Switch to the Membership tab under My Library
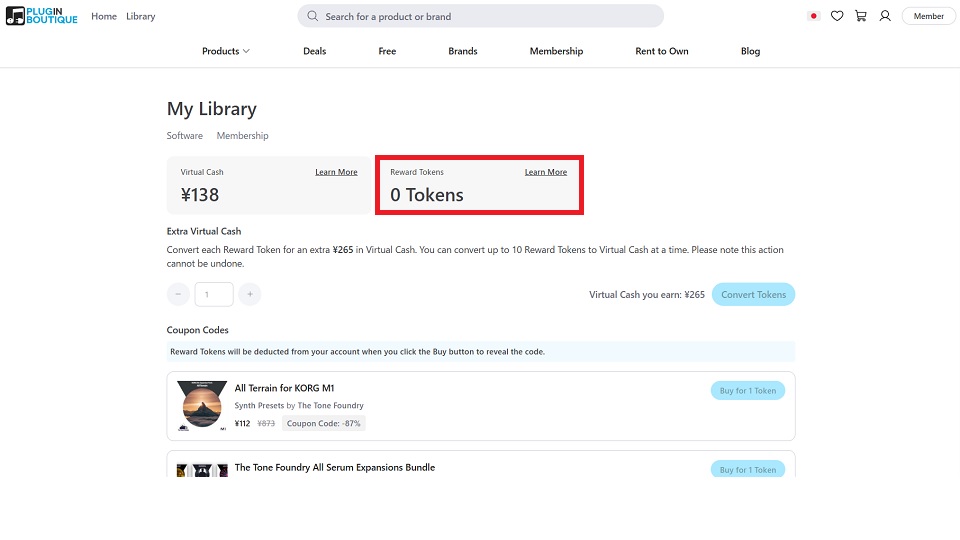960x540 pixels. tap(242, 135)
